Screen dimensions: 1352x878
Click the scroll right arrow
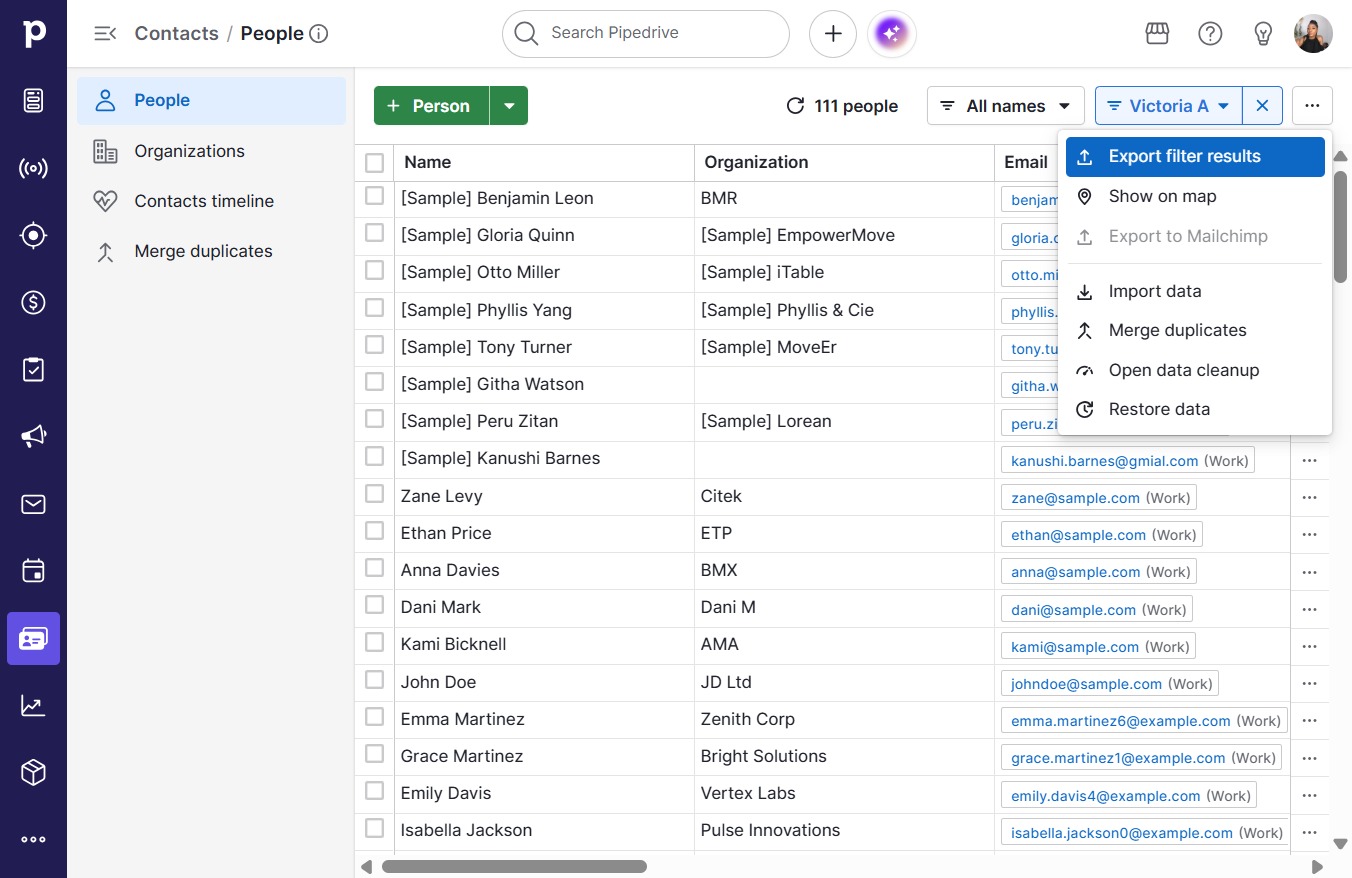tap(1317, 867)
